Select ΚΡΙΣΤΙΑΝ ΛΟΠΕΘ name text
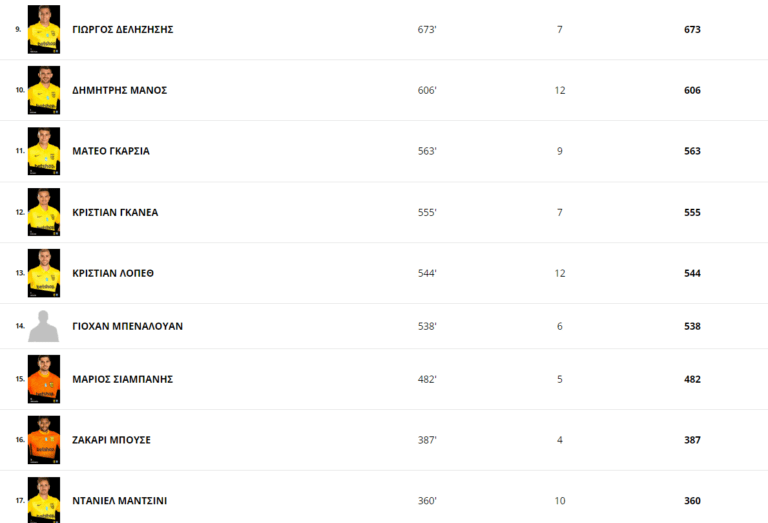768x523 pixels. pos(113,274)
